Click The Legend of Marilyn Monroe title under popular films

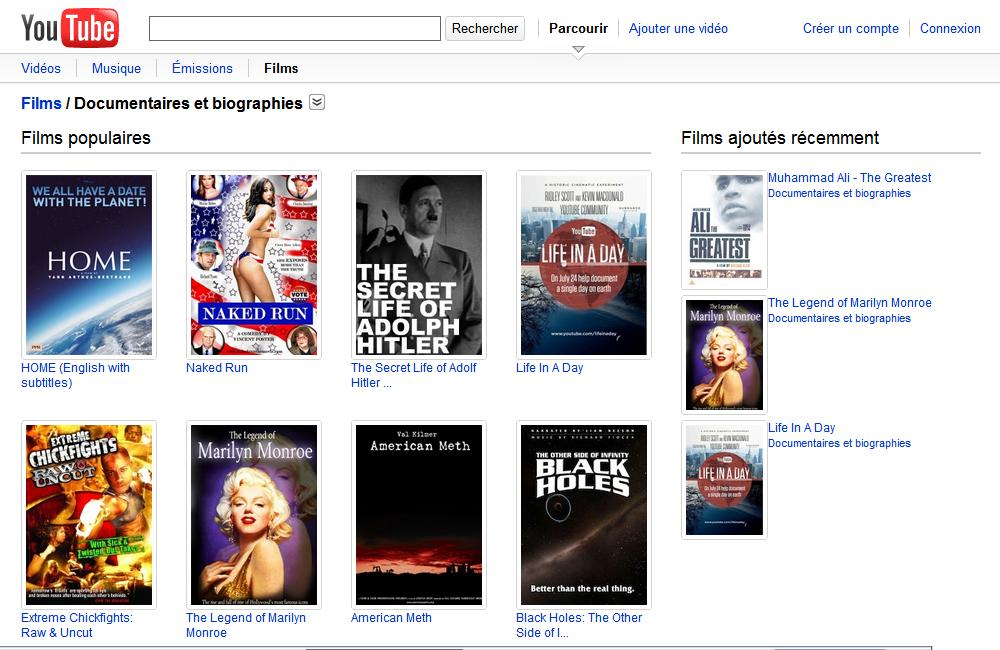246,625
